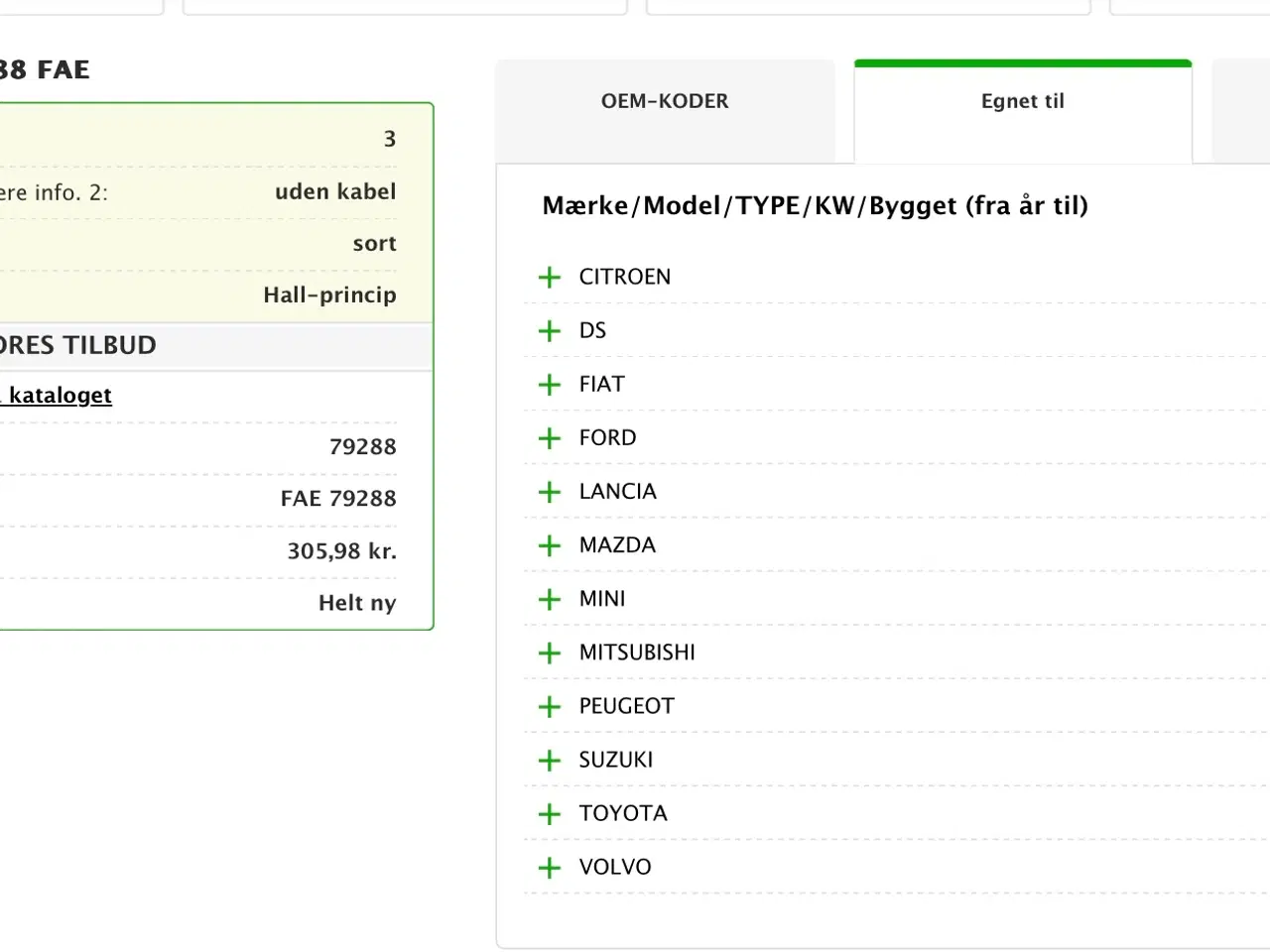Click the green plus next to DS

click(550, 331)
